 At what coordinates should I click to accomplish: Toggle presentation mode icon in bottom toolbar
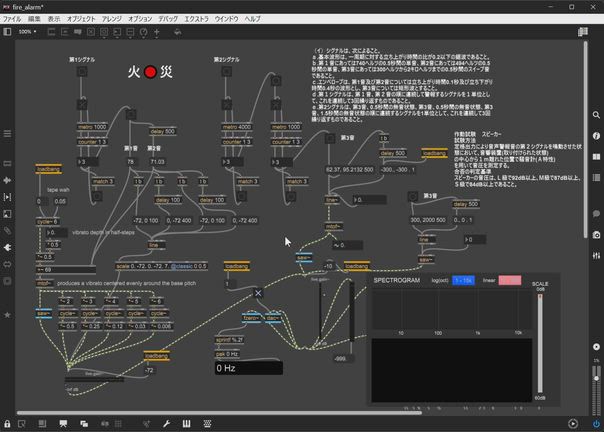(64, 424)
